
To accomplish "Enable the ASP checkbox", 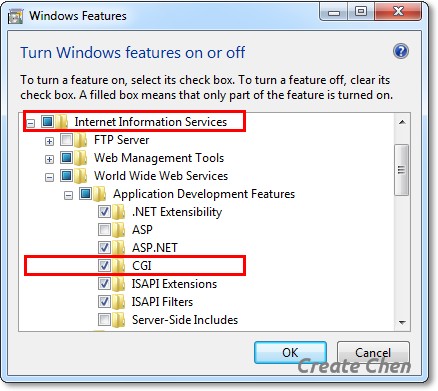I will (104, 230).
